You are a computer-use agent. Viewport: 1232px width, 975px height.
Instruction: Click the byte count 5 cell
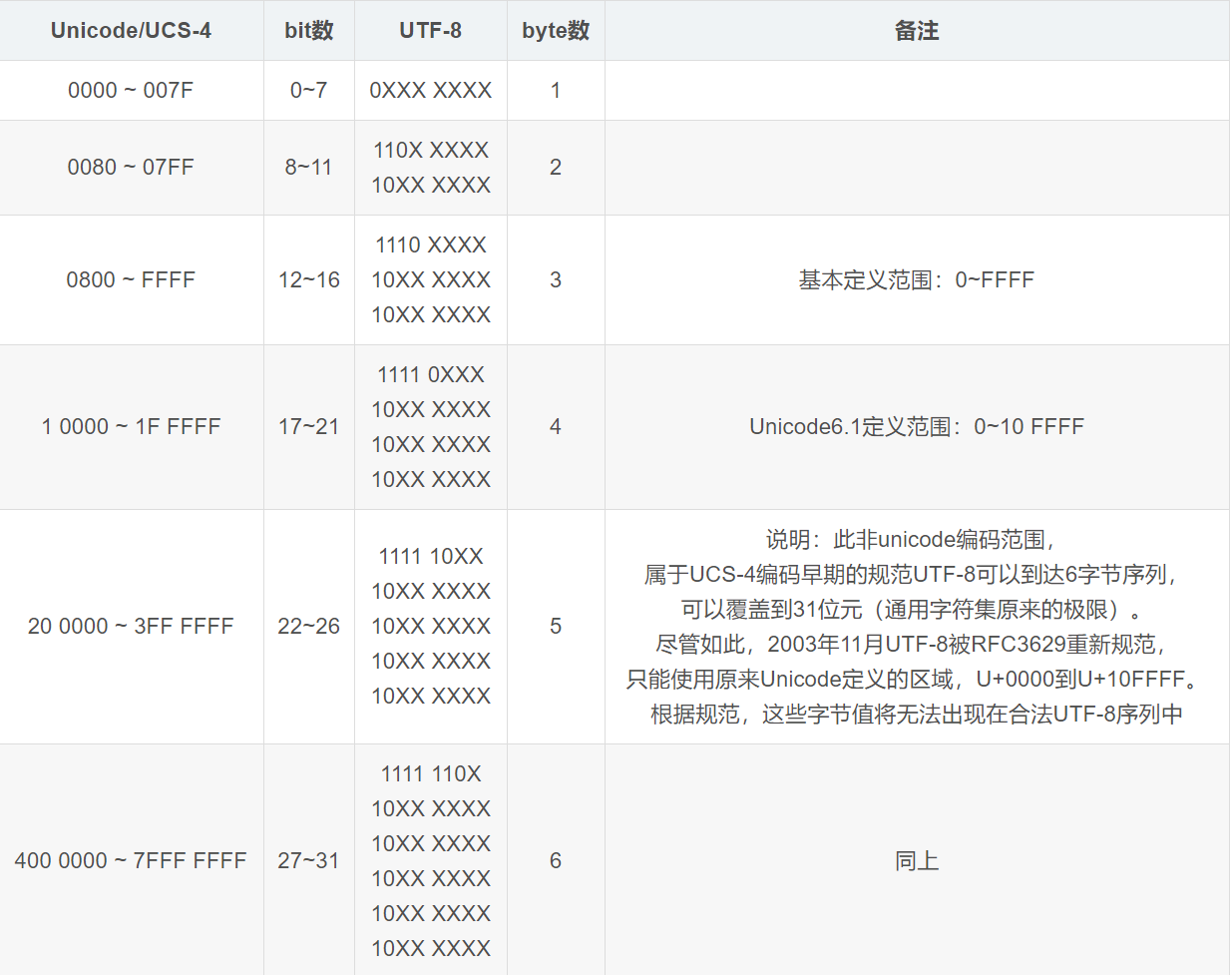point(555,626)
